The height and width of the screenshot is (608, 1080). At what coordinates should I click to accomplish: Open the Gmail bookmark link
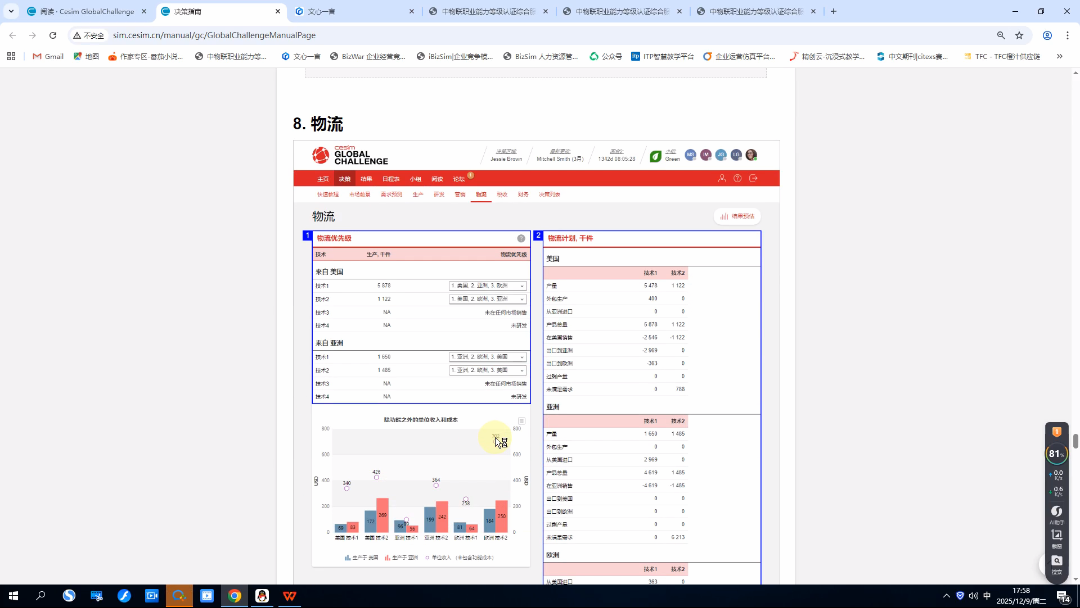tap(47, 56)
